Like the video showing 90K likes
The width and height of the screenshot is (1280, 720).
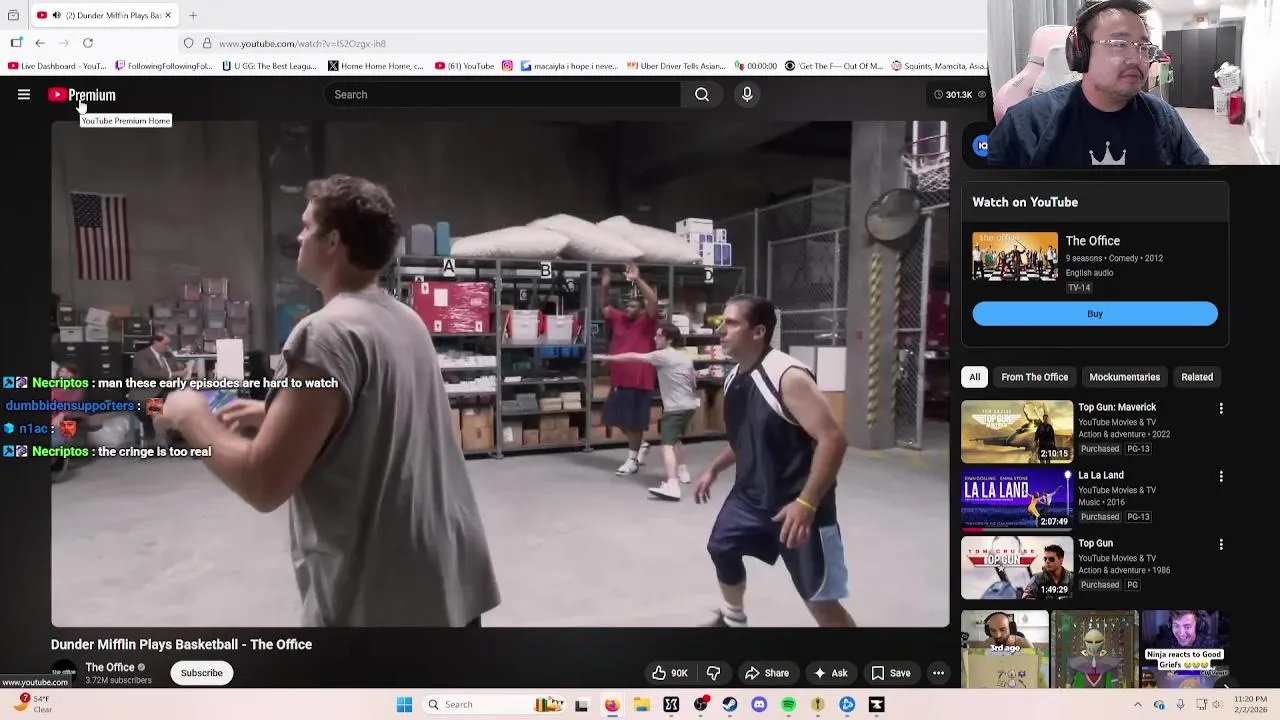[669, 673]
